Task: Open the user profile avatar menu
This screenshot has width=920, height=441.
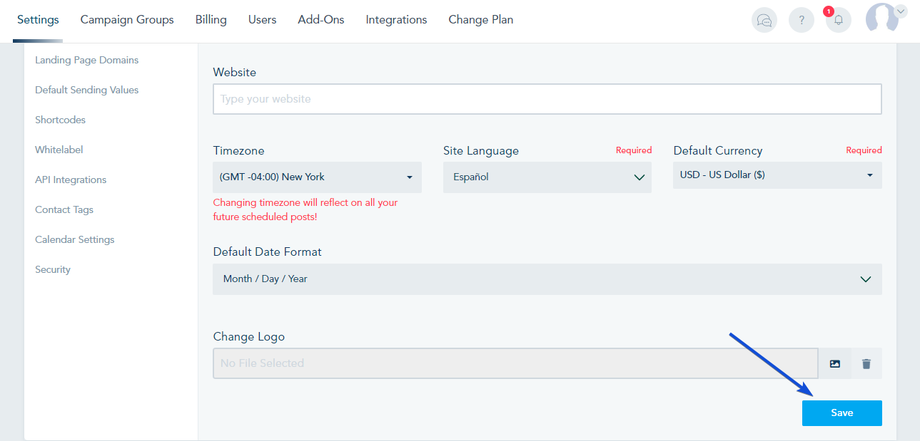Action: (x=884, y=18)
